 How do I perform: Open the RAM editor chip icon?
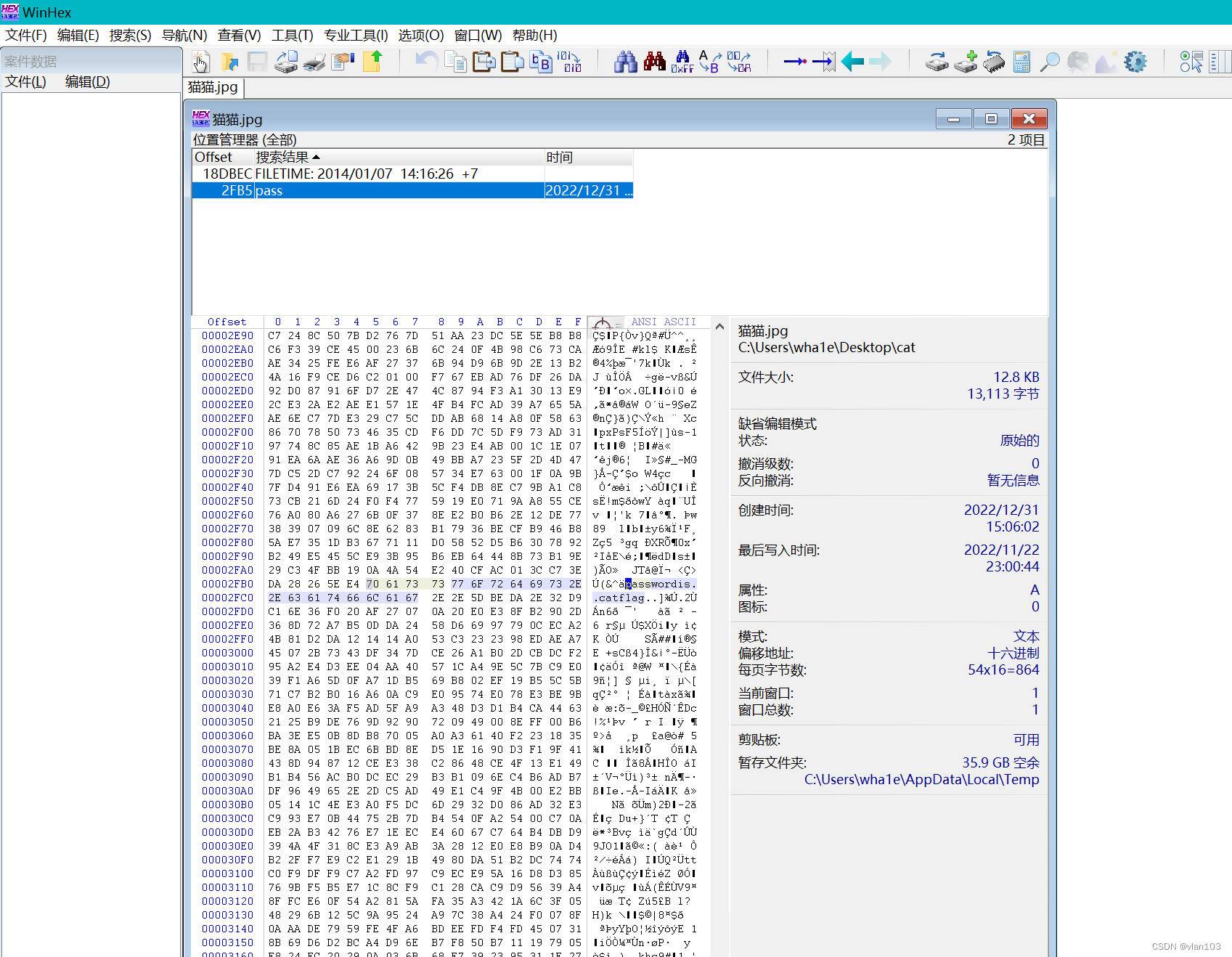click(994, 62)
